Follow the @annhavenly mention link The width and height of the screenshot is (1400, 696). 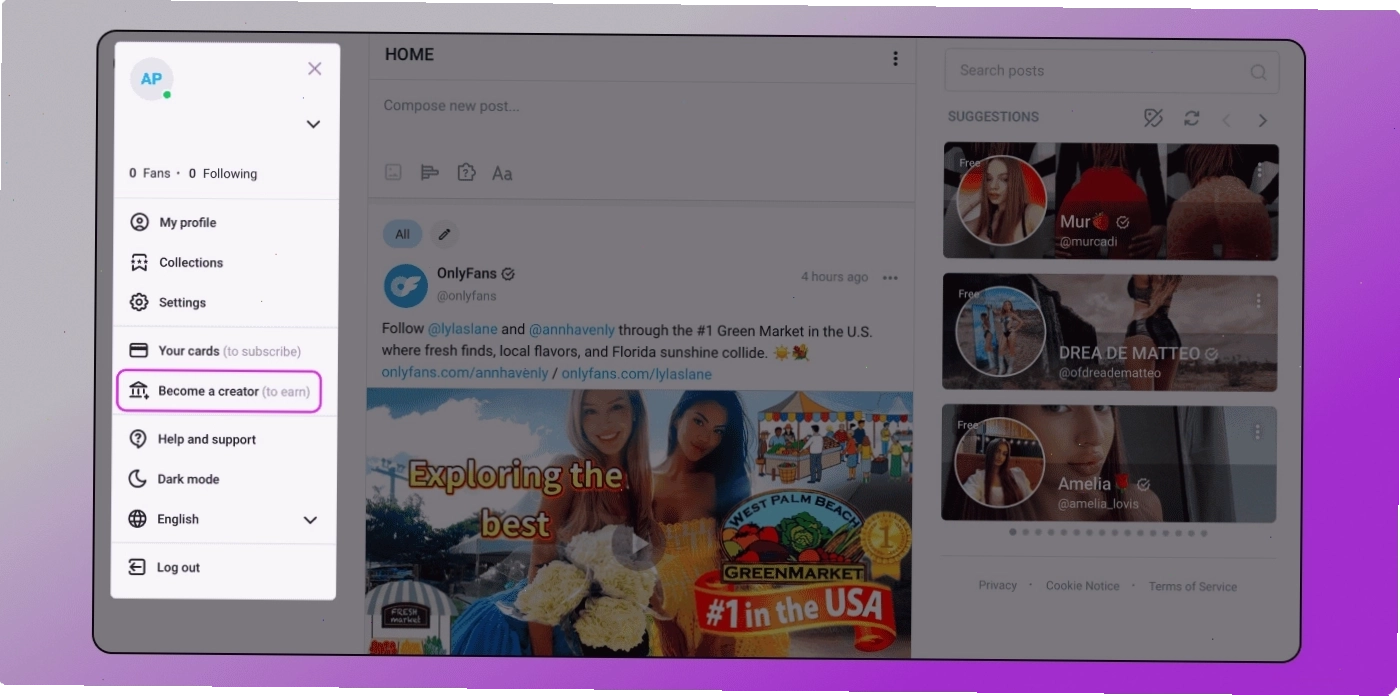[572, 329]
